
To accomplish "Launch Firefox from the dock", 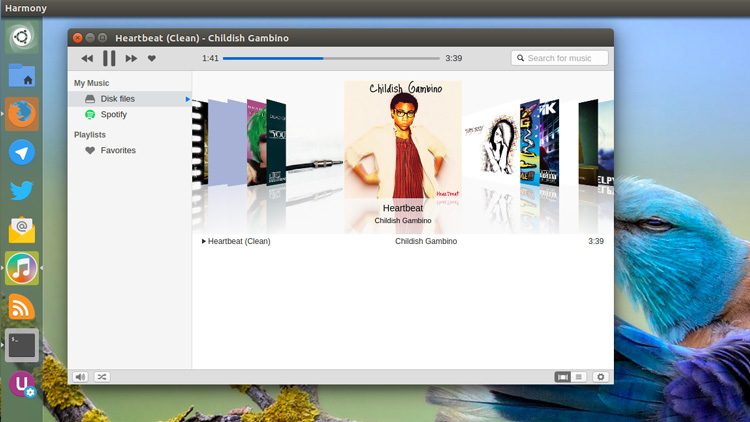I will (x=22, y=114).
